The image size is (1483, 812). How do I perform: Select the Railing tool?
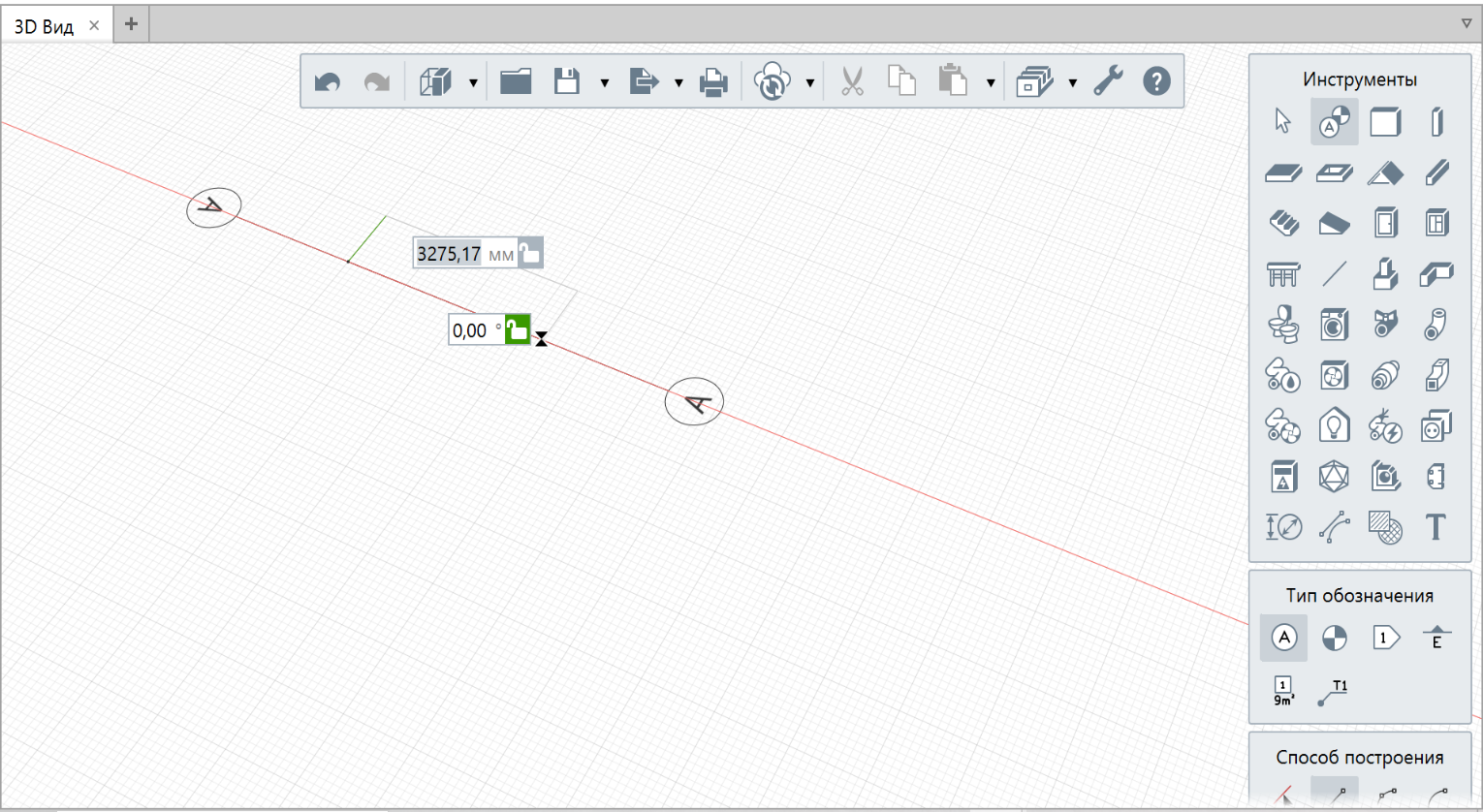[1283, 274]
